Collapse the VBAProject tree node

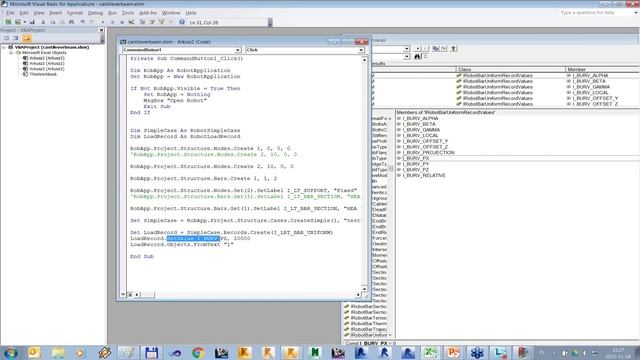pos(4,47)
